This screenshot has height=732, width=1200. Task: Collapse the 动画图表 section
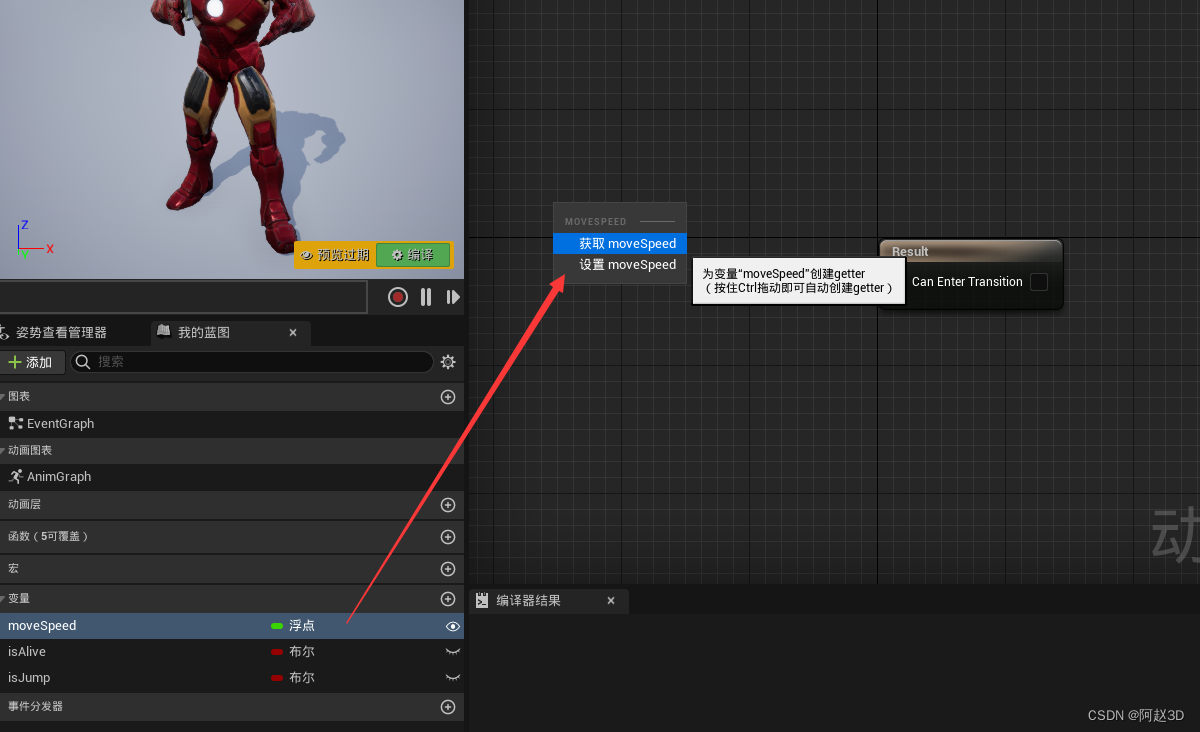coord(3,451)
